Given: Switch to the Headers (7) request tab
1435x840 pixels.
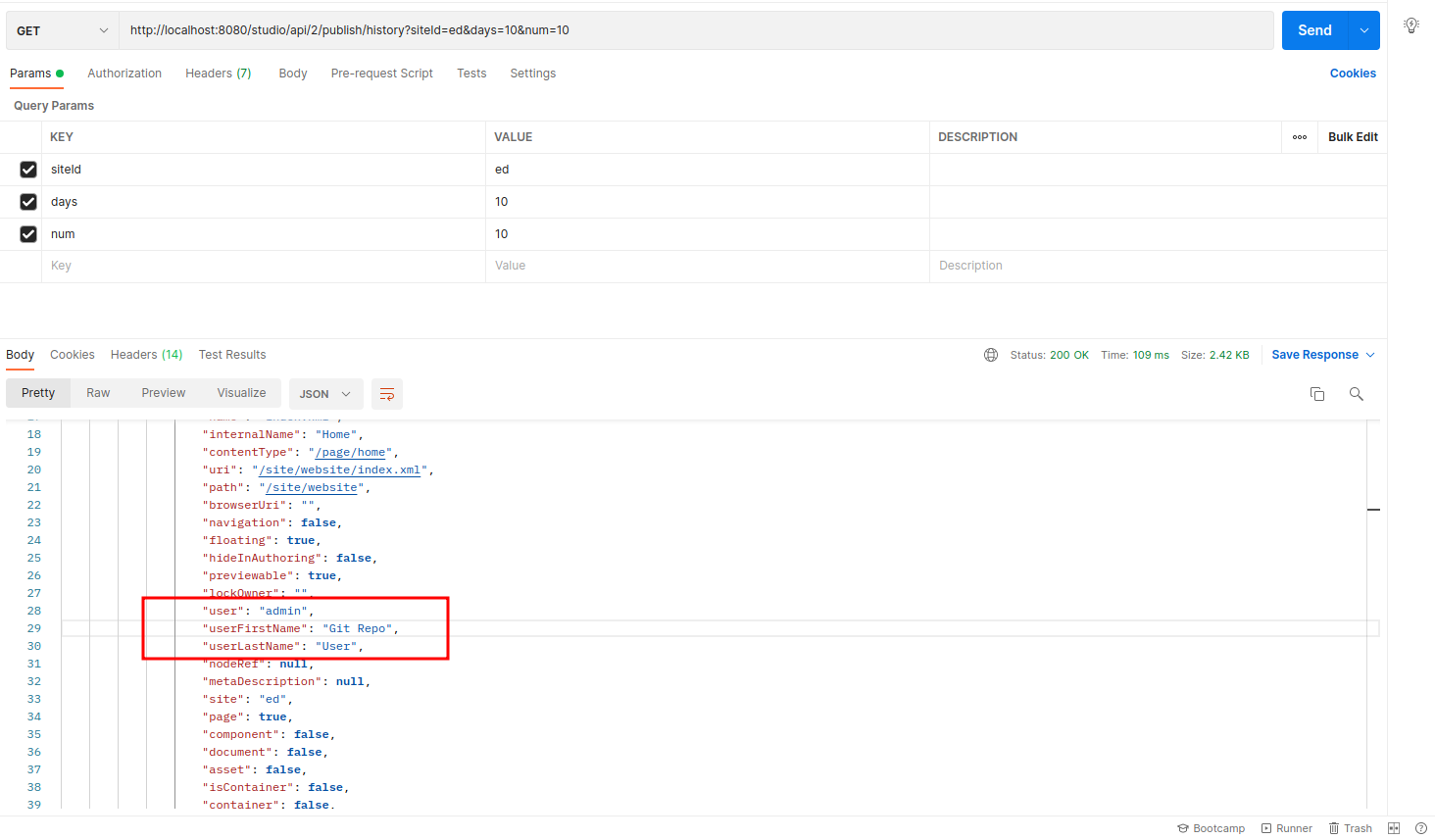Looking at the screenshot, I should click(218, 73).
